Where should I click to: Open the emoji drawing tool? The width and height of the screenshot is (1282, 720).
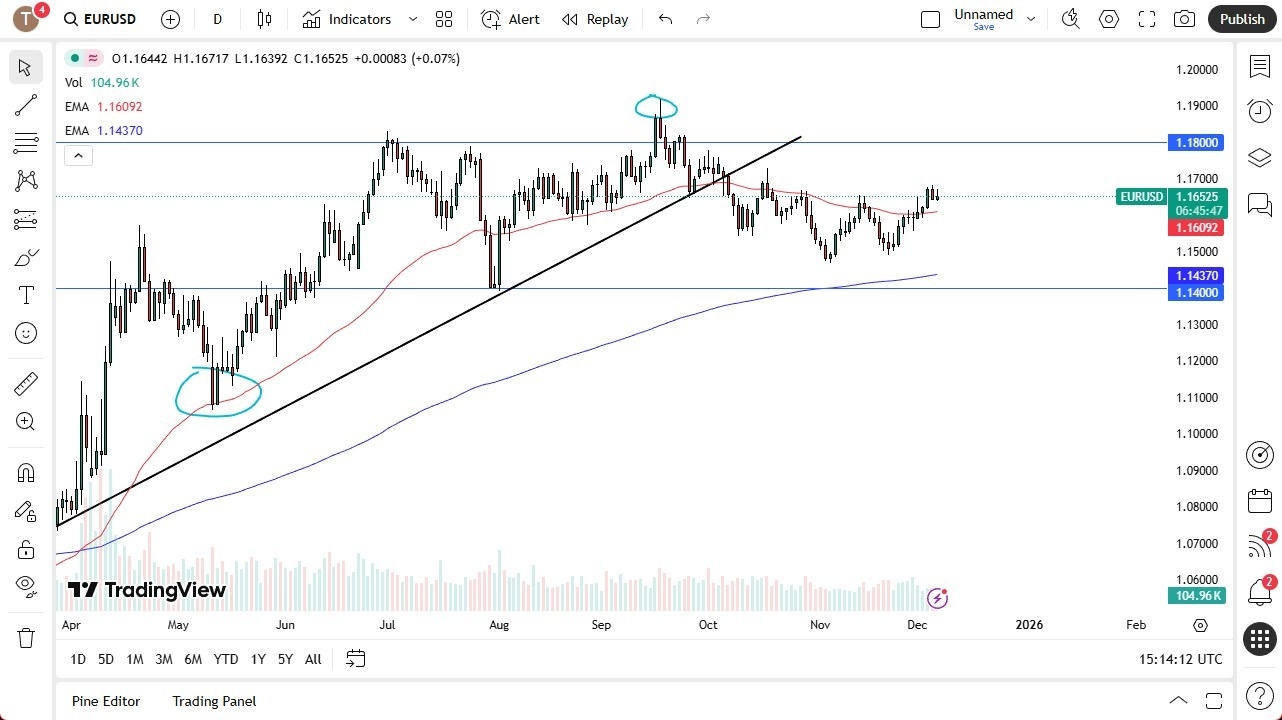point(25,333)
